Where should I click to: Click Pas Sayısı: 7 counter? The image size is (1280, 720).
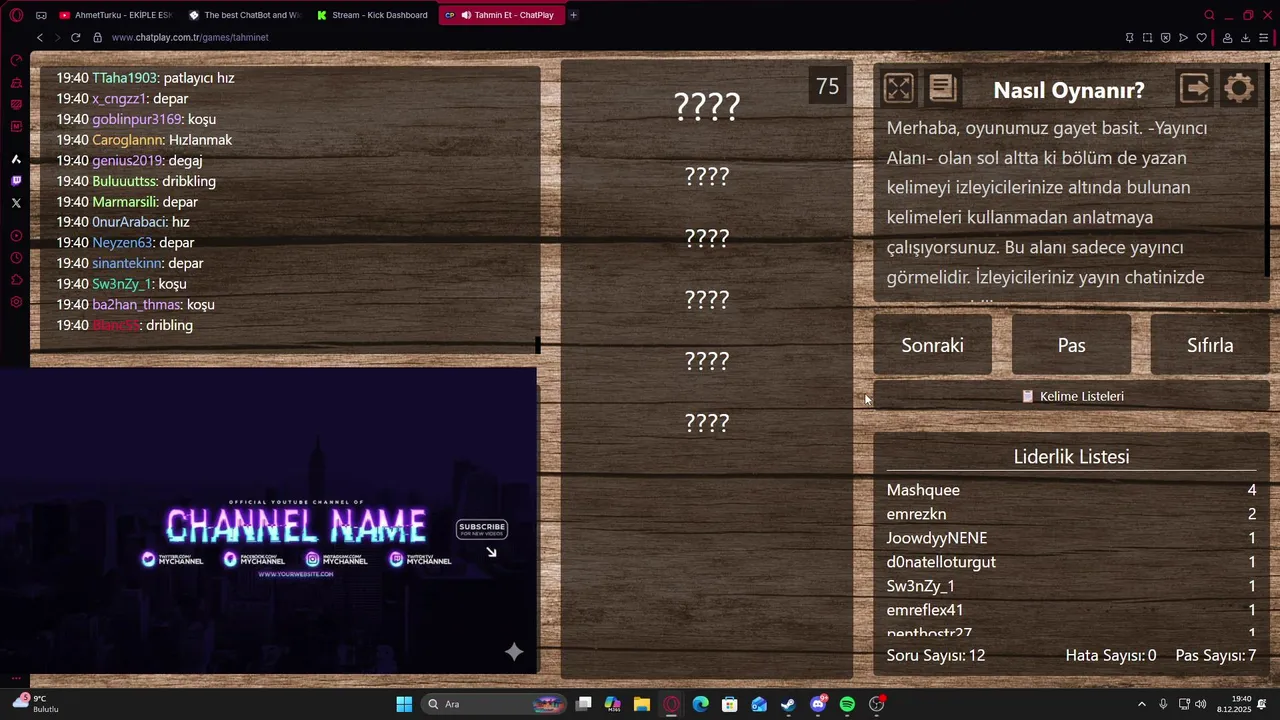(x=1216, y=656)
